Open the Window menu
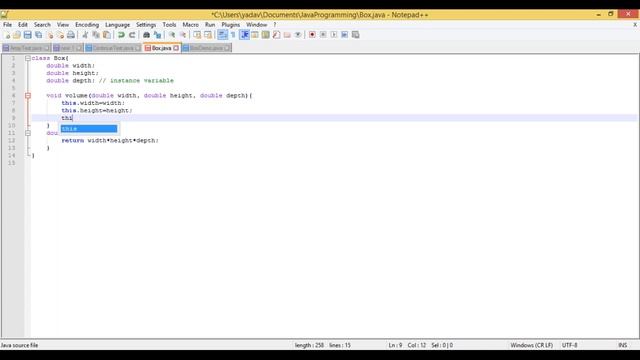This screenshot has height=360, width=640. (x=256, y=25)
